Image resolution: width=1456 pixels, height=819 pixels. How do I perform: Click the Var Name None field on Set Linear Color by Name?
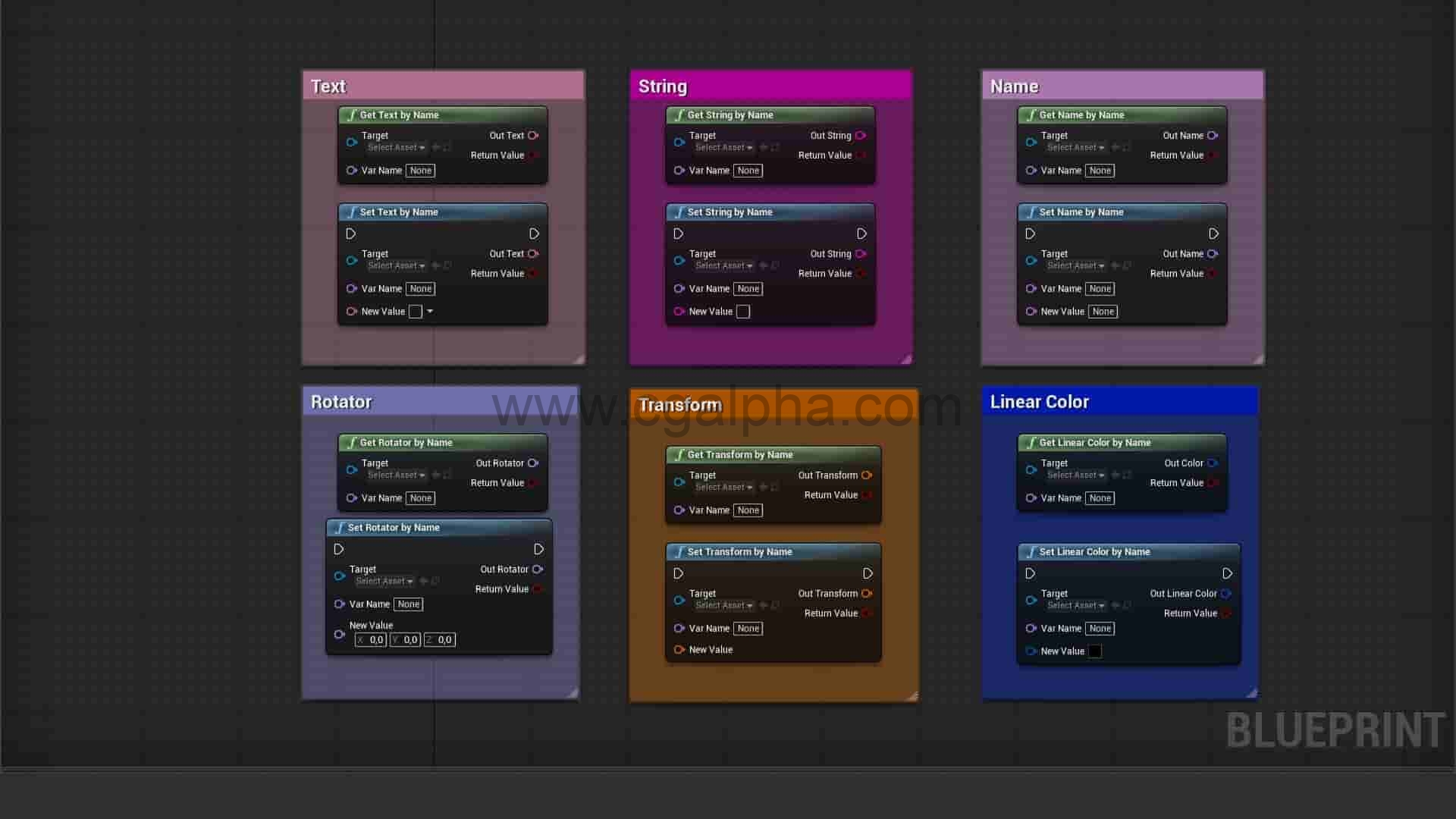click(1100, 628)
